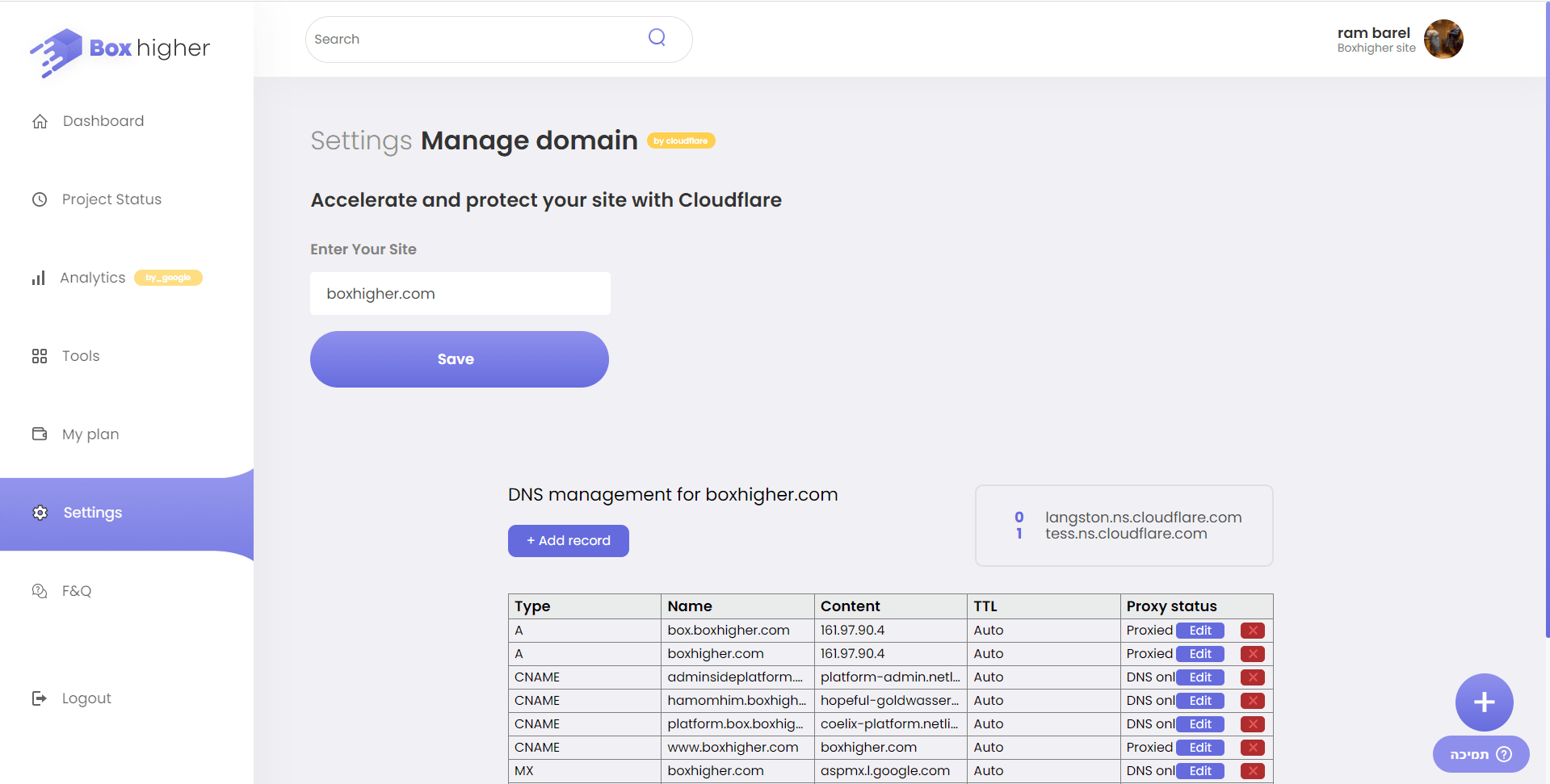This screenshot has width=1550, height=784.
Task: Click the Analytics bar chart icon
Action: [x=39, y=278]
